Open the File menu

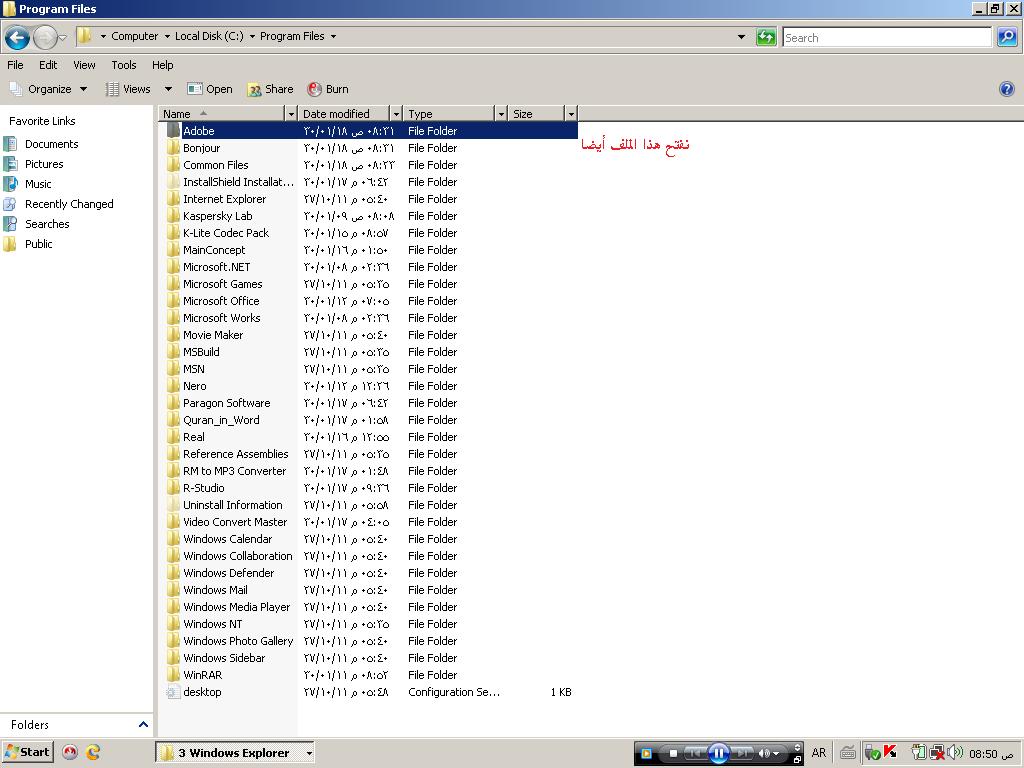tap(15, 65)
